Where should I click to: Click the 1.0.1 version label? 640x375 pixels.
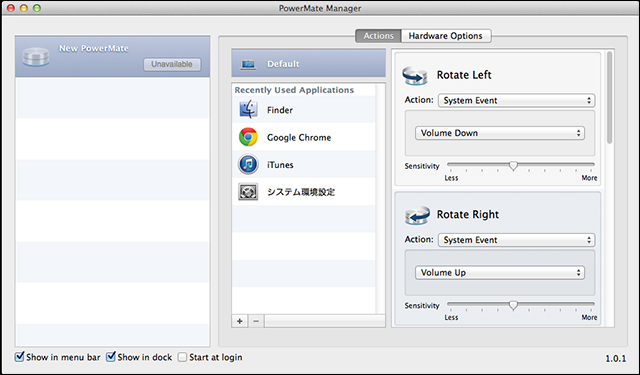616,359
